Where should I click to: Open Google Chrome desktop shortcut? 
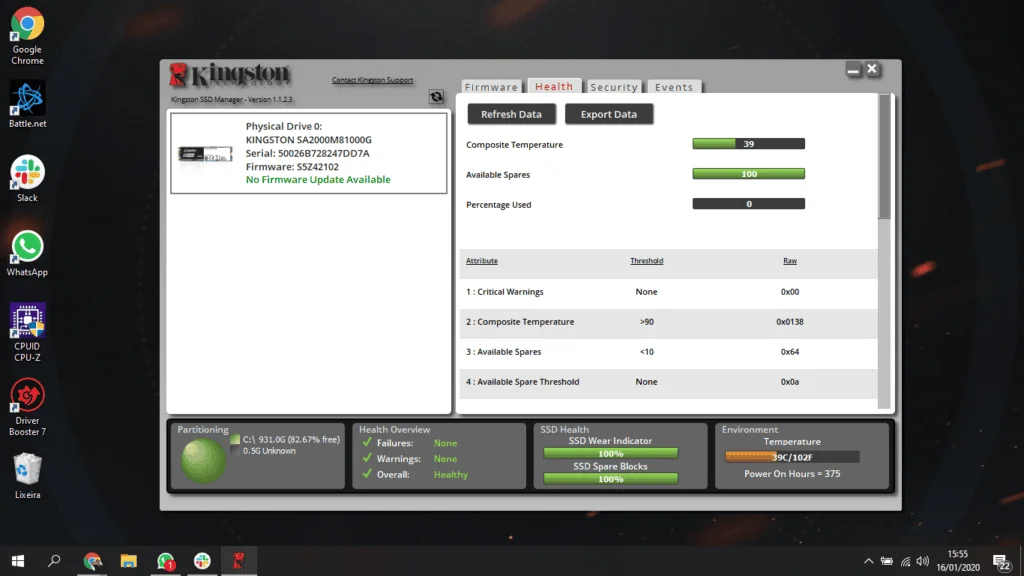pyautogui.click(x=27, y=36)
